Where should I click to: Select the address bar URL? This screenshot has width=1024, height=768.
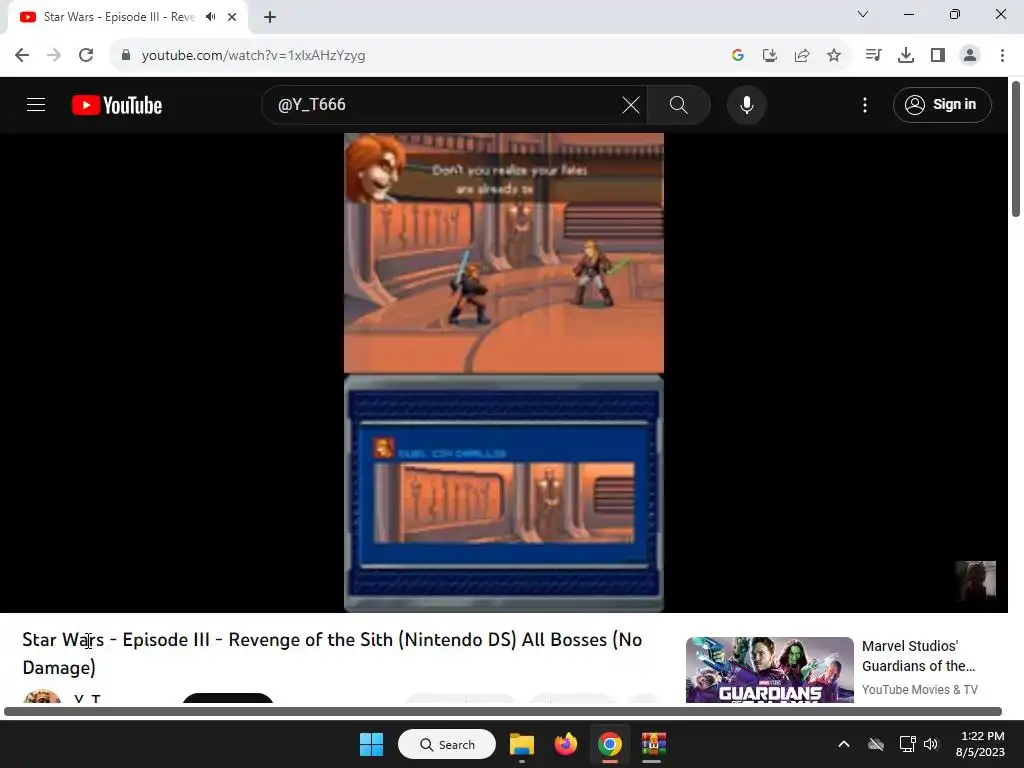(253, 56)
